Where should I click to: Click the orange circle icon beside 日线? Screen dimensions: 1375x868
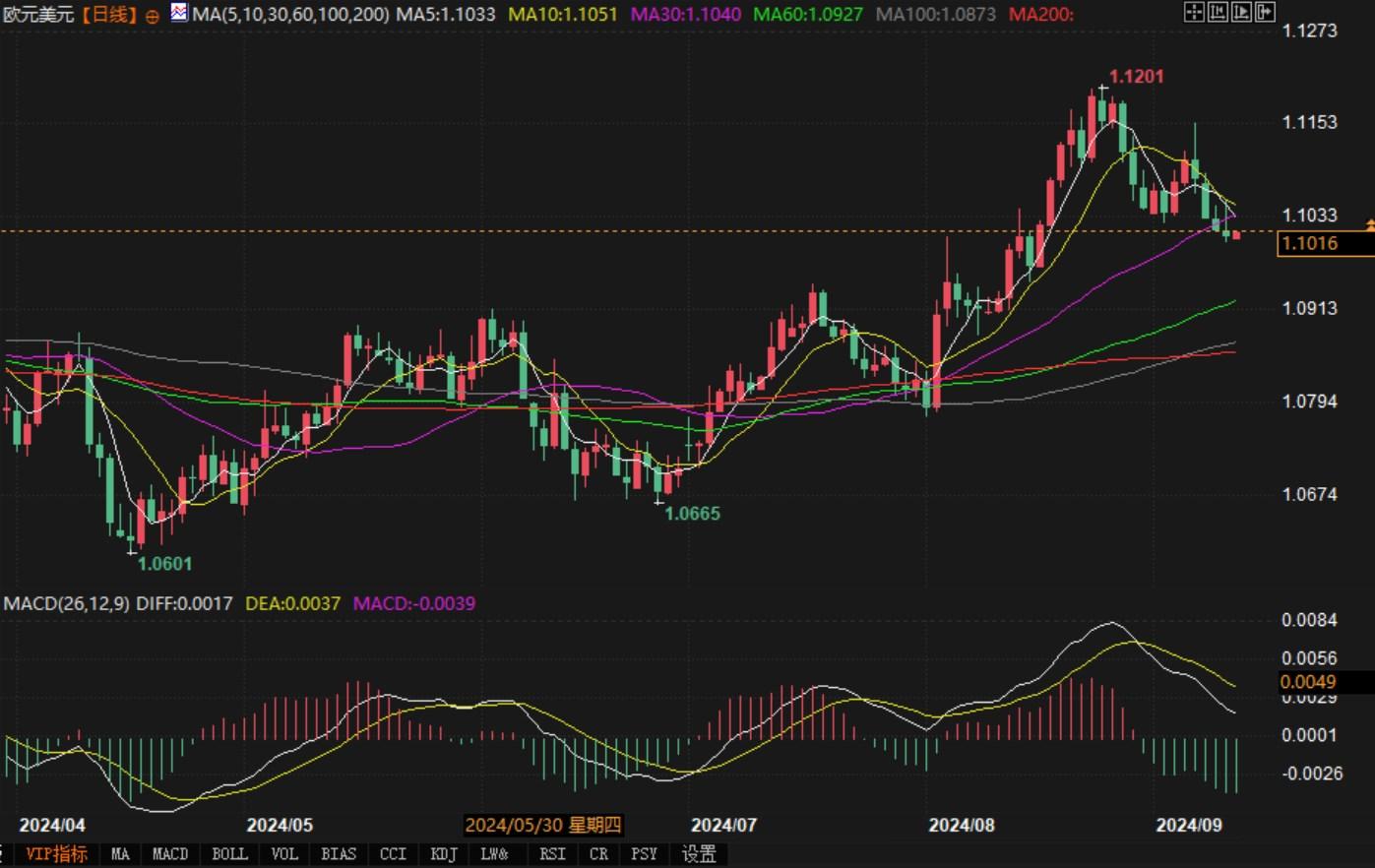[152, 16]
